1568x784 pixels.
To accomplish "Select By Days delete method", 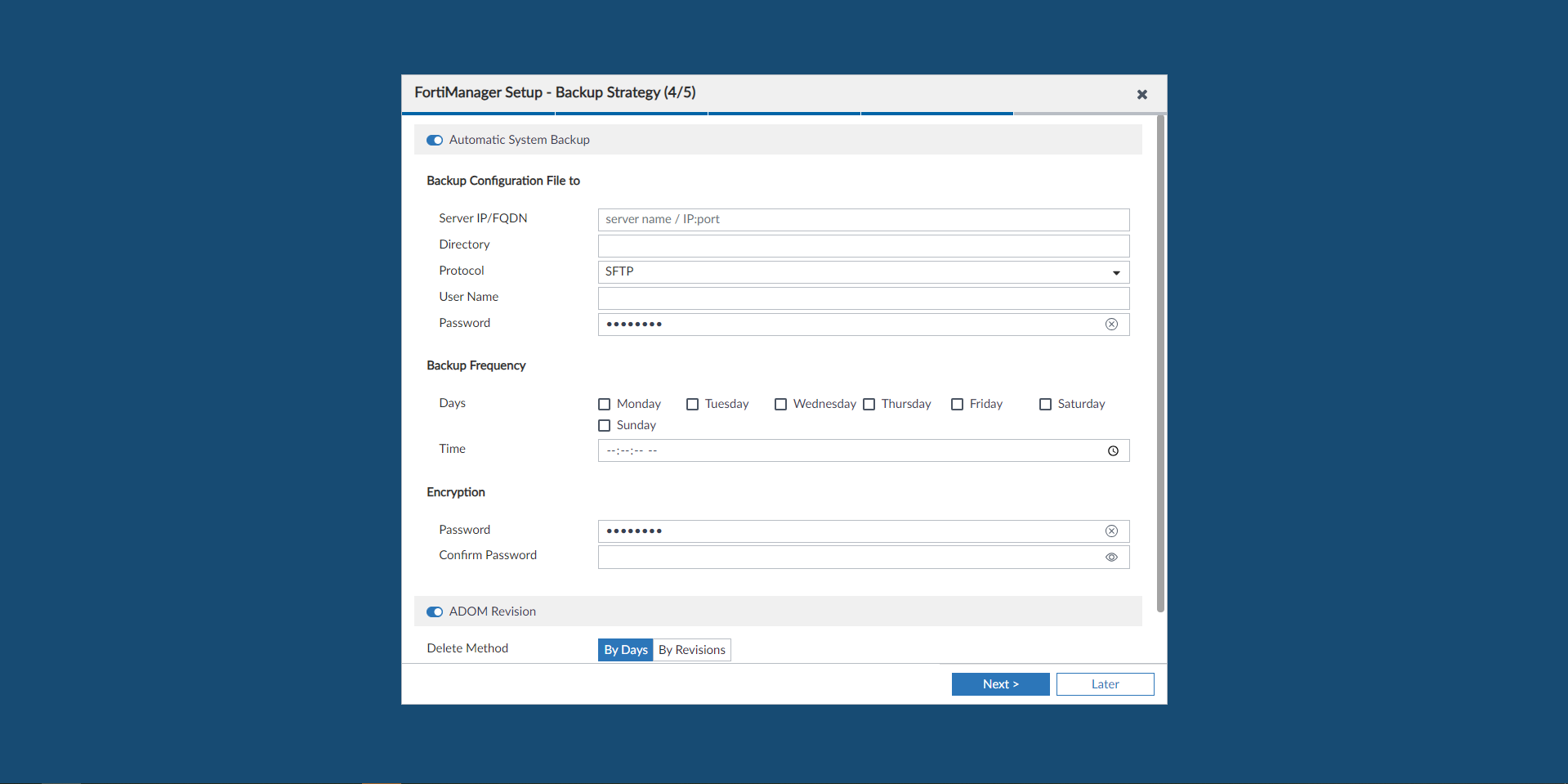I will click(625, 650).
